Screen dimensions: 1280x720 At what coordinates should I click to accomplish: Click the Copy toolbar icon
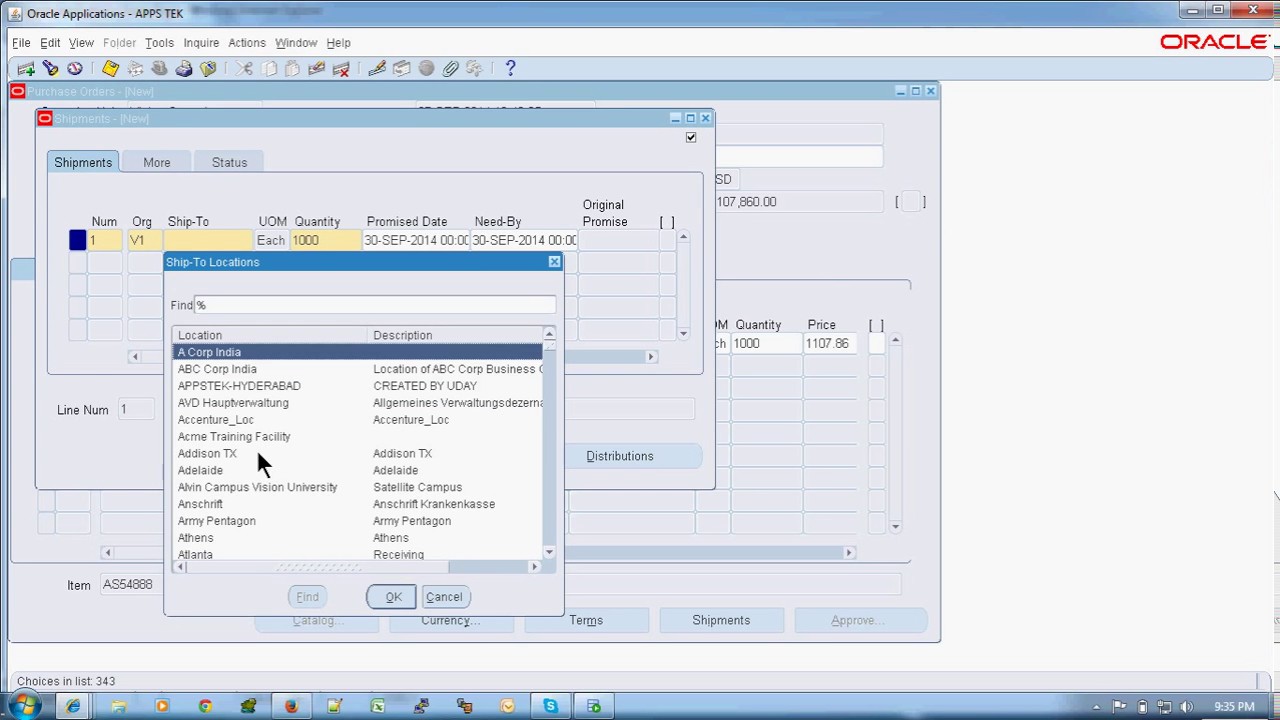(x=269, y=68)
